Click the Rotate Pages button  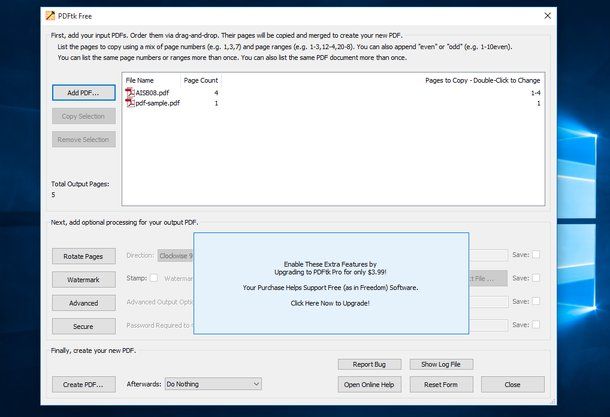coord(83,256)
